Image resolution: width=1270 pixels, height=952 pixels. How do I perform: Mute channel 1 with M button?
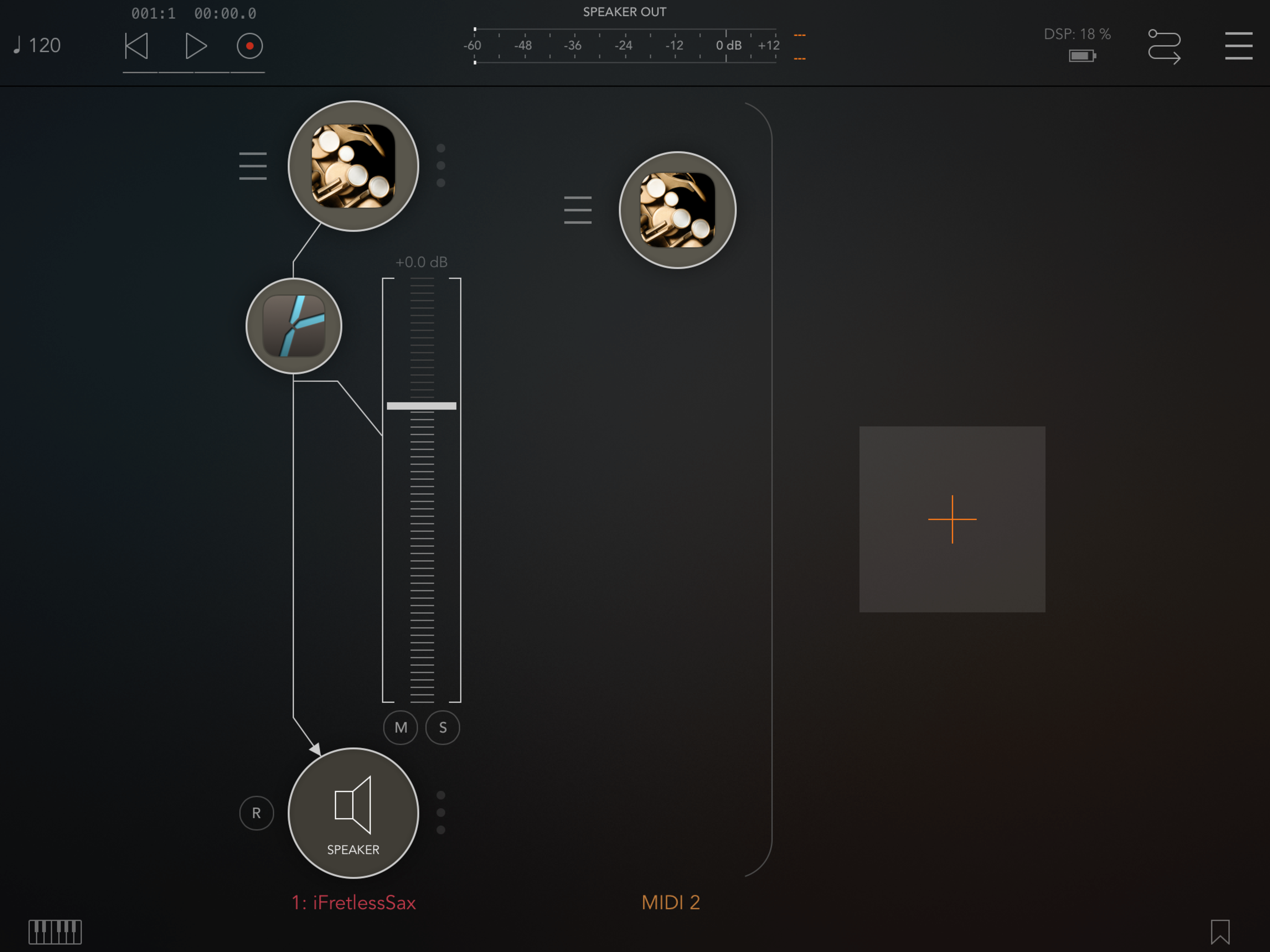point(400,727)
